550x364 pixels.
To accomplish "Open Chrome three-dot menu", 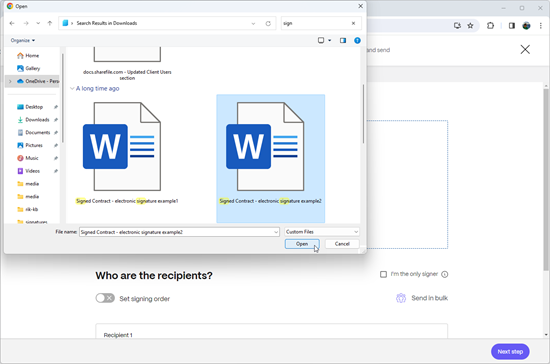I will click(541, 26).
